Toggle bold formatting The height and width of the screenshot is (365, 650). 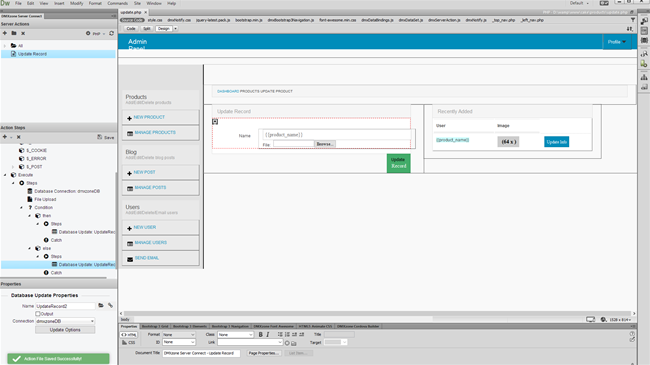pos(260,335)
